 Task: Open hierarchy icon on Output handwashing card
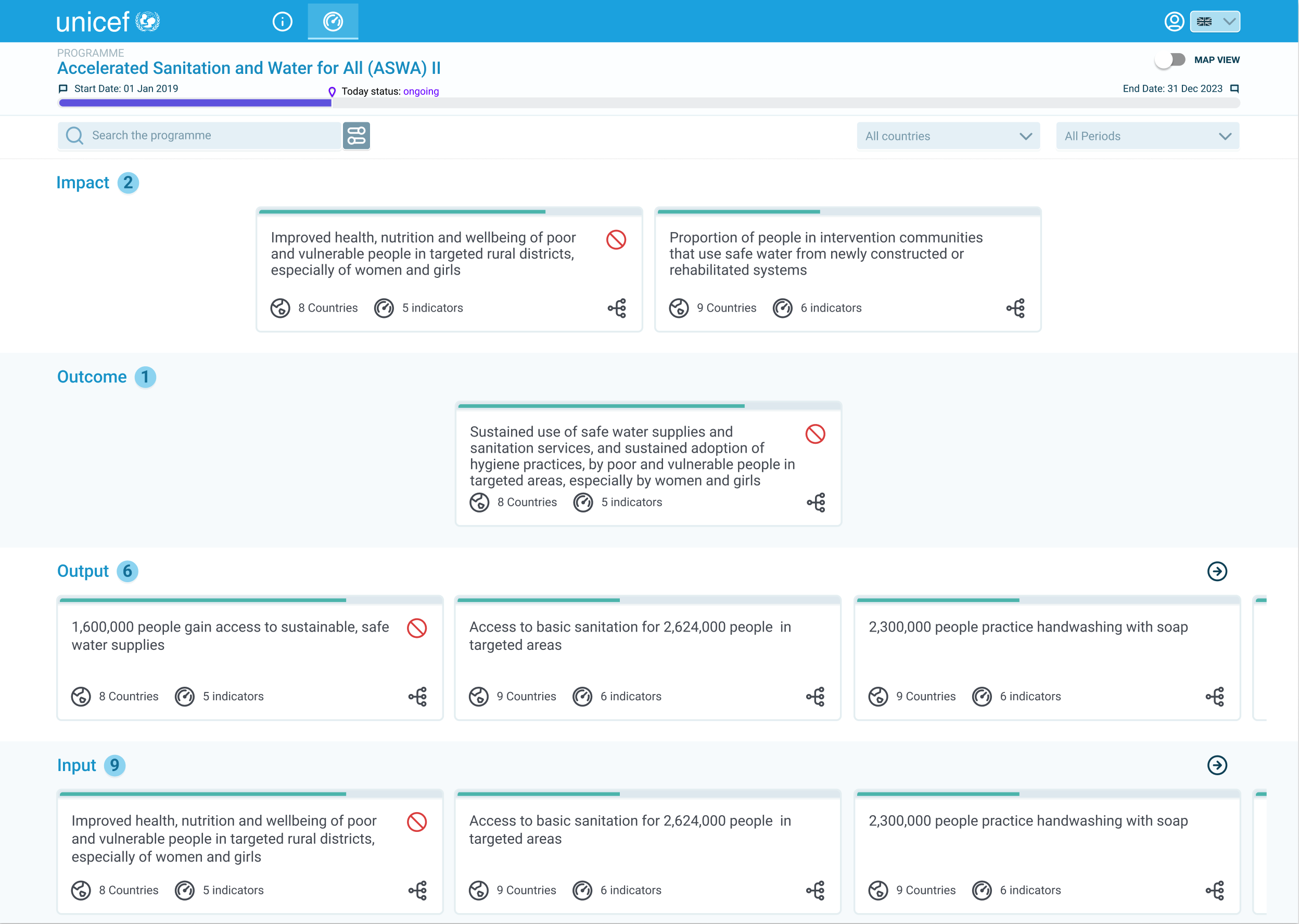[1215, 697]
